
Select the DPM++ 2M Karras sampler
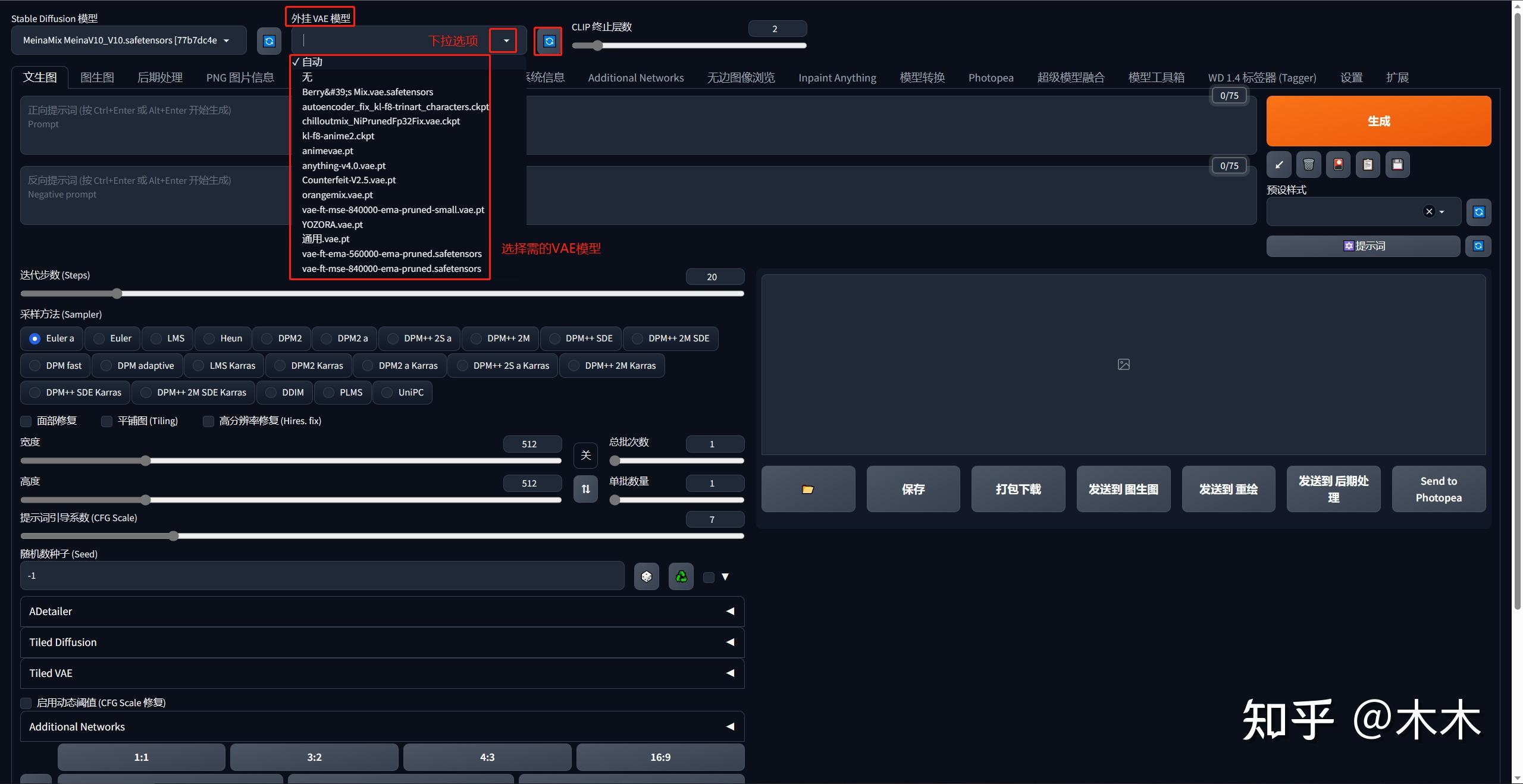pos(612,366)
